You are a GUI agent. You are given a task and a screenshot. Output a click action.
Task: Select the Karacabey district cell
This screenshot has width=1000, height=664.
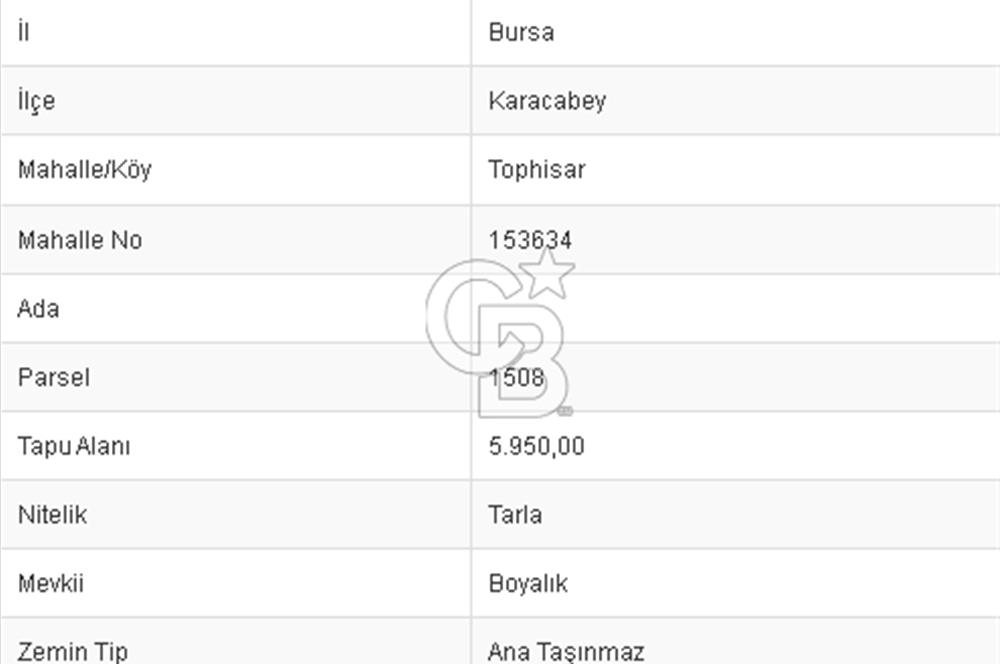[x=547, y=101]
